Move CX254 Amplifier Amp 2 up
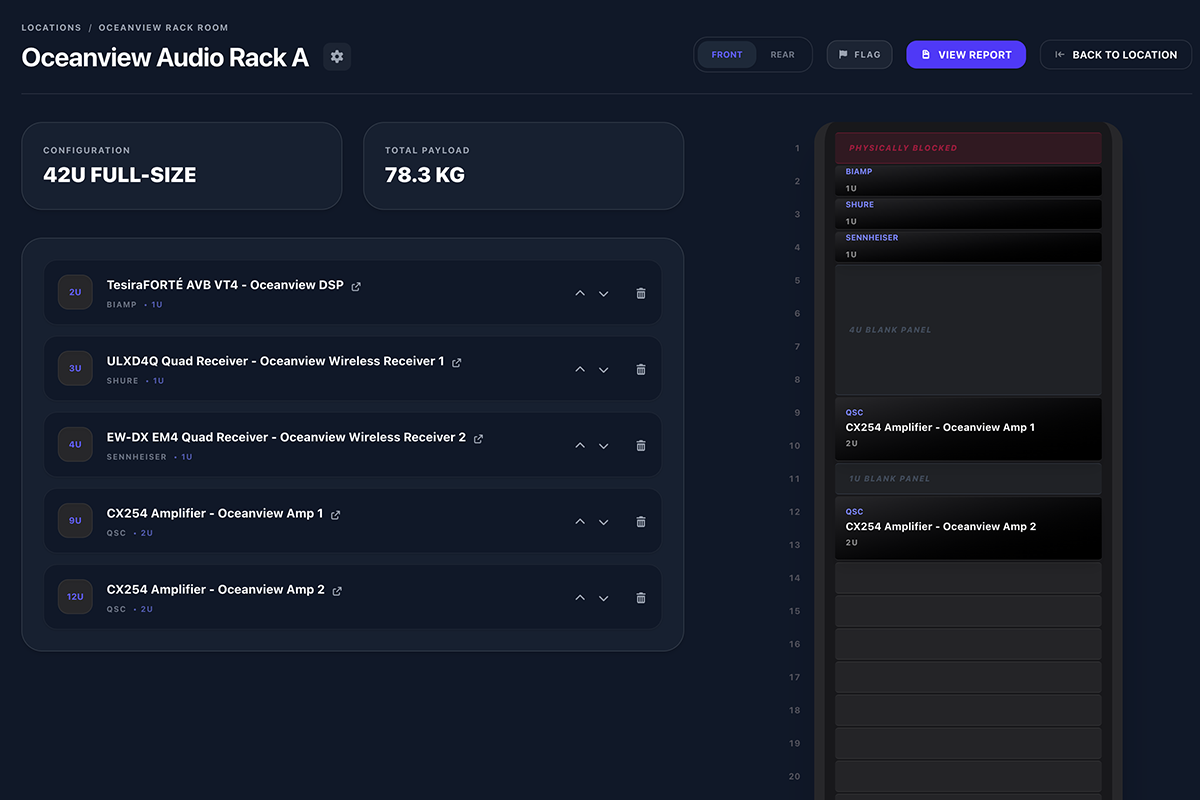 (x=580, y=597)
